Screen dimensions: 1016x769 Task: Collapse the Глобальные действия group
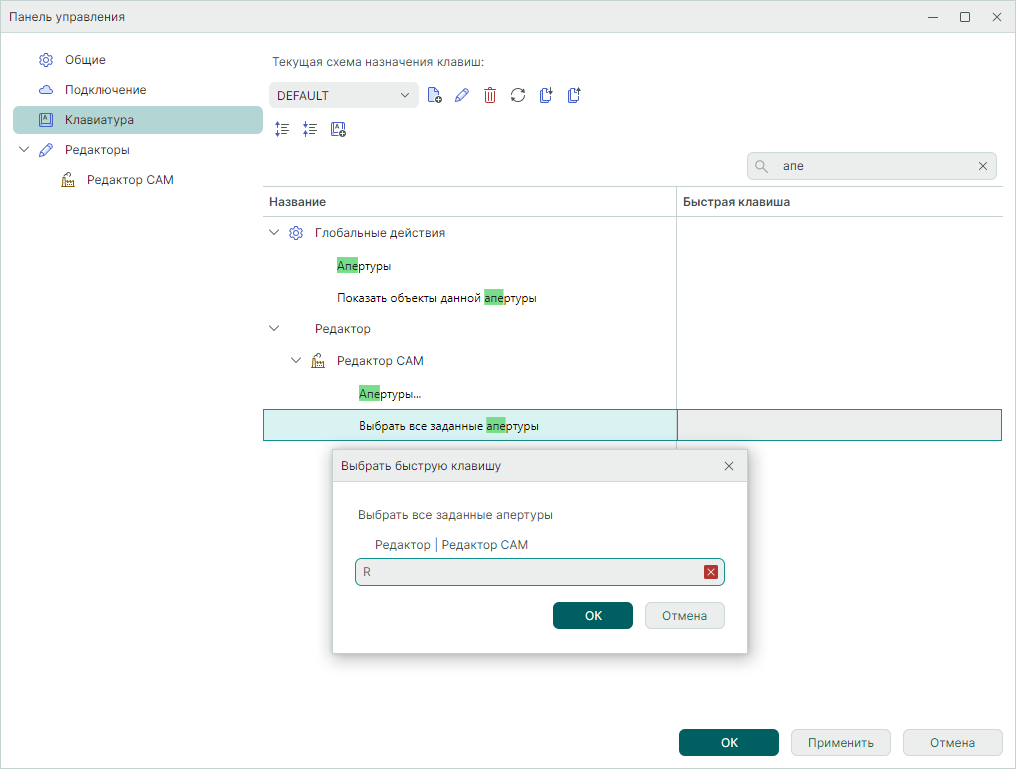(275, 233)
